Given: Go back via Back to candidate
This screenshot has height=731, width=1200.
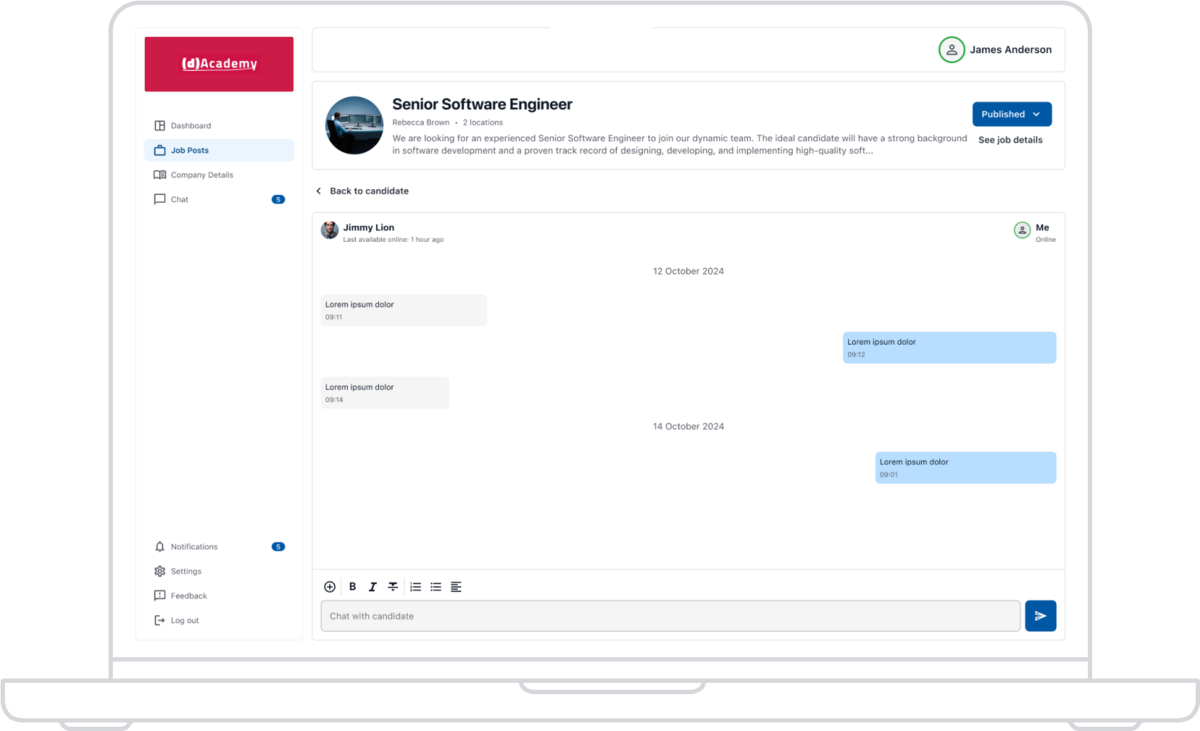Looking at the screenshot, I should pos(362,191).
